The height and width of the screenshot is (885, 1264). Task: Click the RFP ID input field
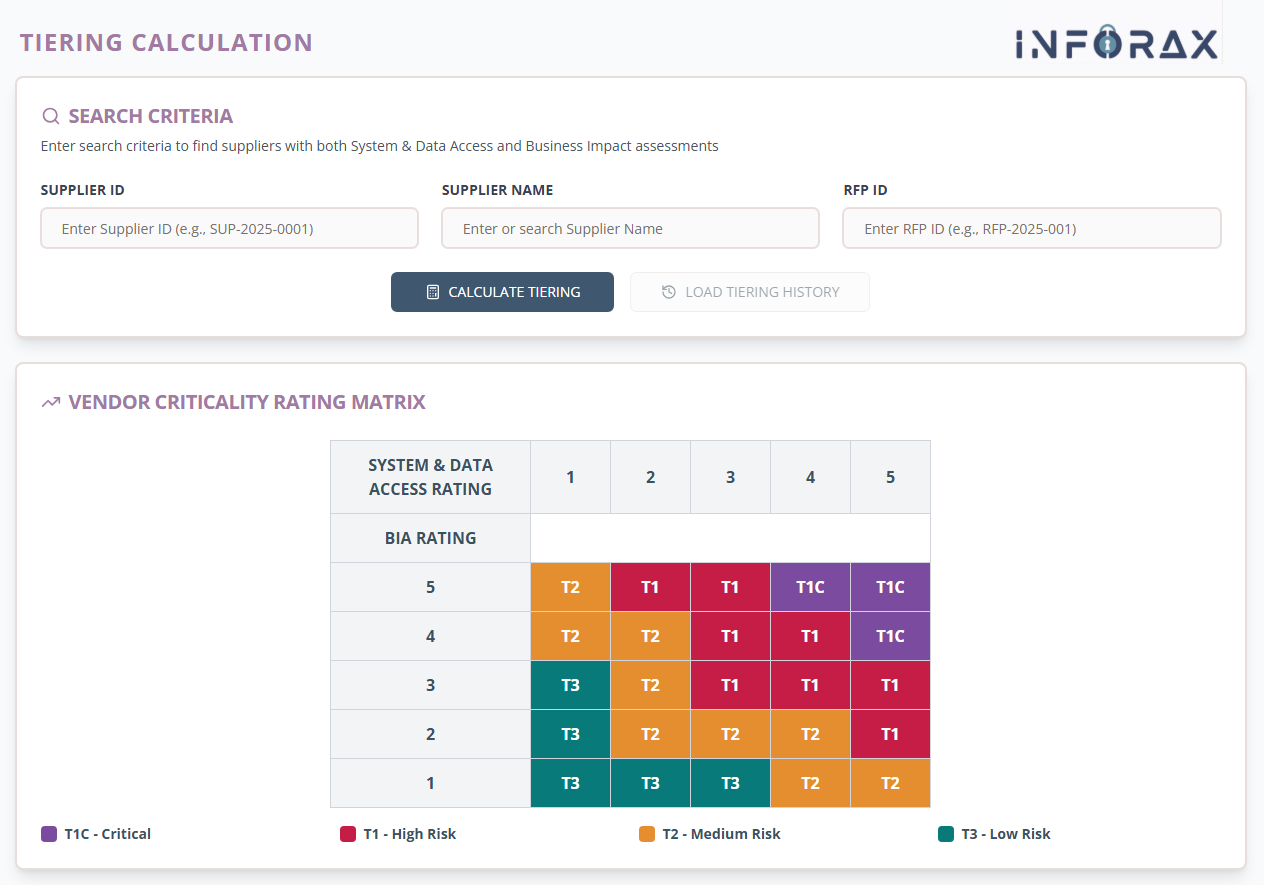[x=1031, y=228]
